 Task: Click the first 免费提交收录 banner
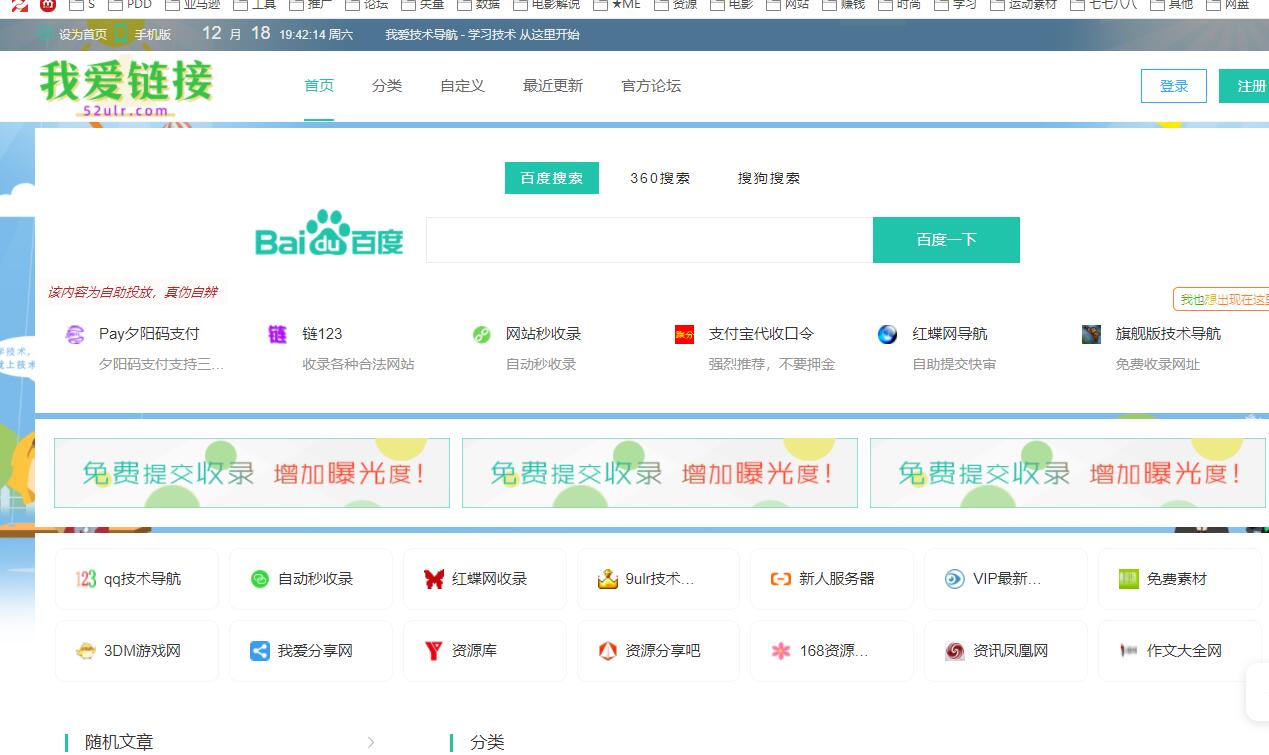(252, 473)
